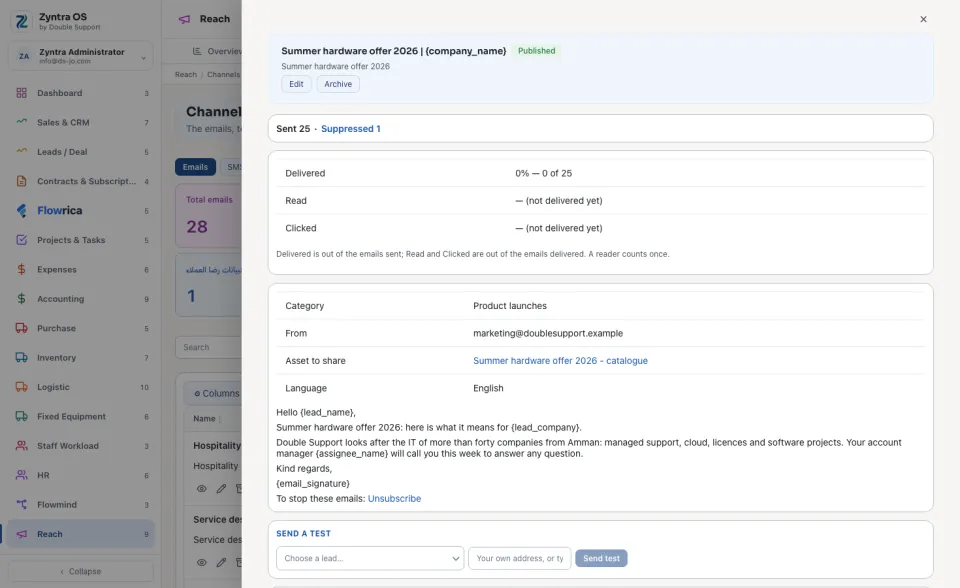Open the Columns selector in the table
The width and height of the screenshot is (960, 588).
[216, 393]
